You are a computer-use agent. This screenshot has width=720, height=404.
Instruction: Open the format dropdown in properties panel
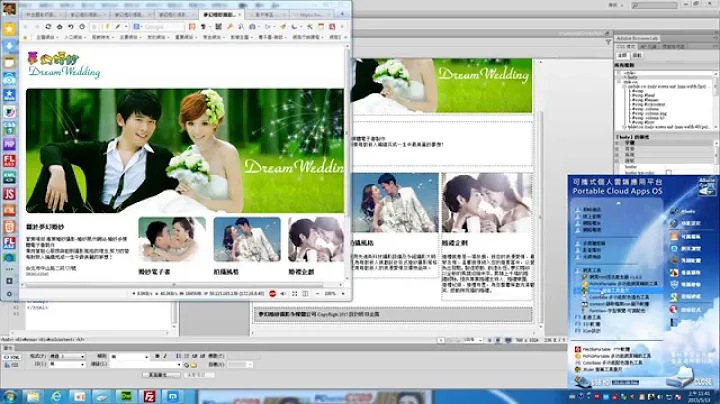(x=67, y=356)
